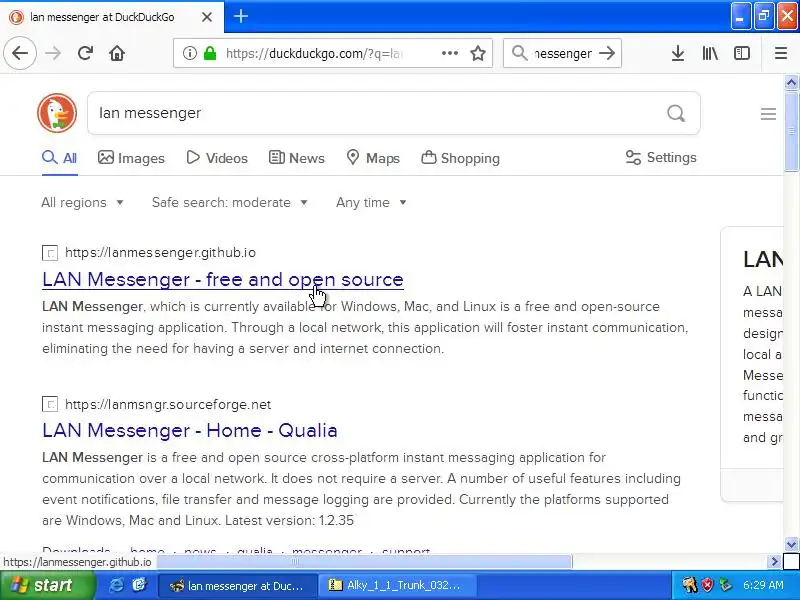Open page actions three-dot menu

pos(449,53)
